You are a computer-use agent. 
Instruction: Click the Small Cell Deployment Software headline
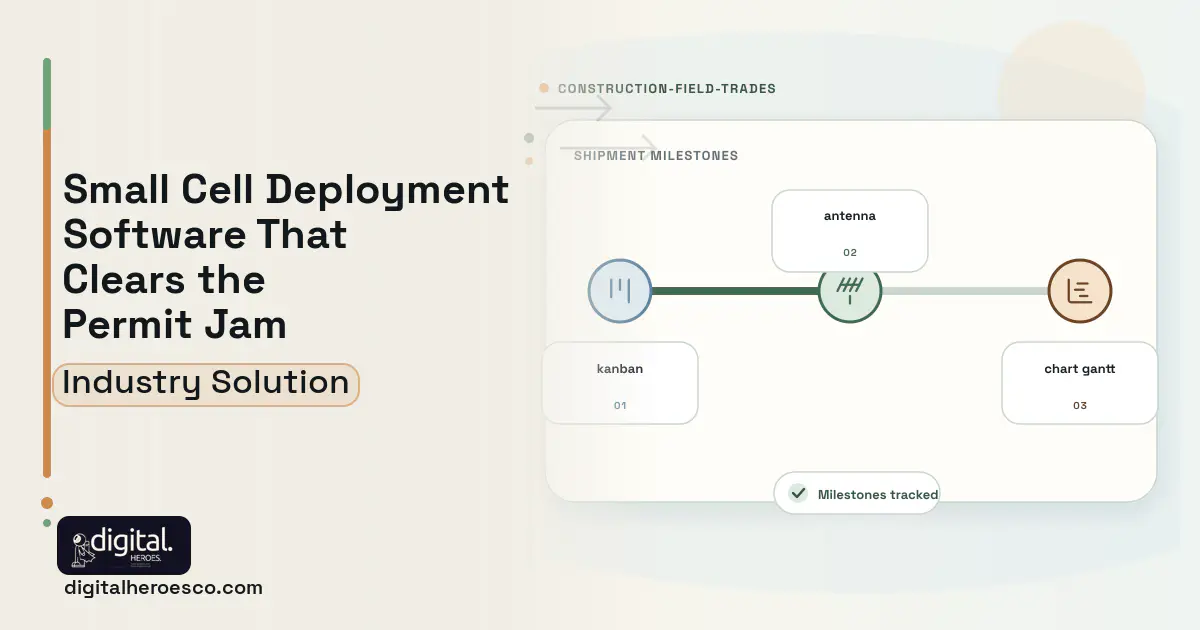pyautogui.click(x=286, y=256)
